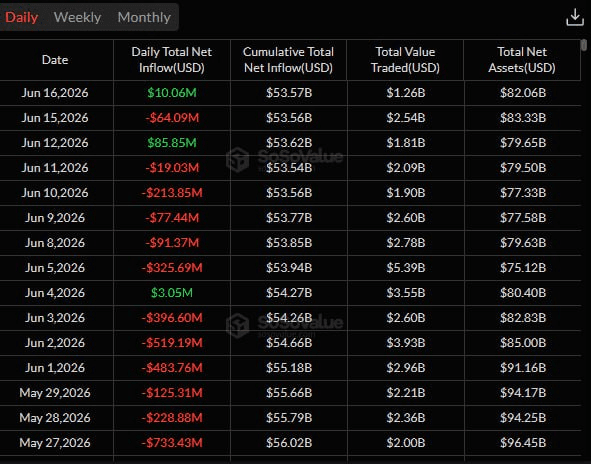Select the $56.02B cumulative inflow value
Screen dimensions: 591x464
click(x=289, y=443)
